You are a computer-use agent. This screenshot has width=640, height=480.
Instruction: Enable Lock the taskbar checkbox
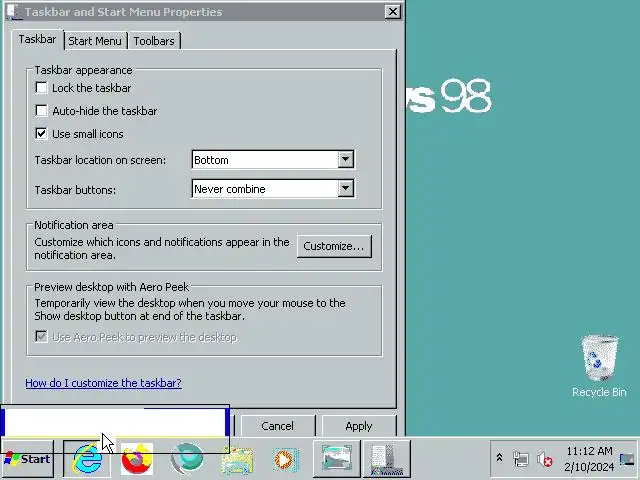pyautogui.click(x=41, y=88)
